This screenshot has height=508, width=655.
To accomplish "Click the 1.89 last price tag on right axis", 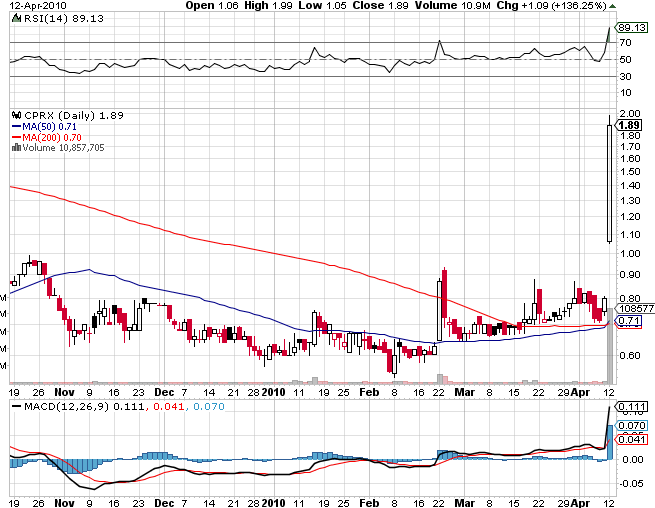I will [x=629, y=125].
